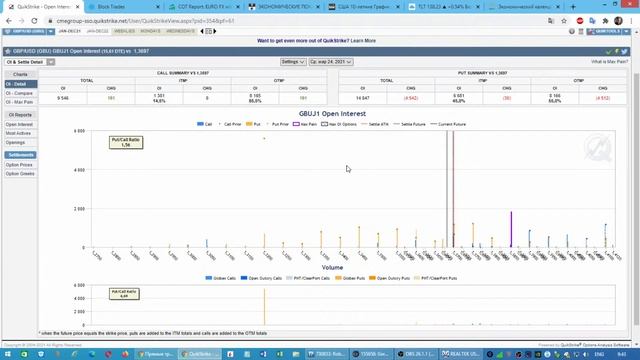Open the OBS taskbar window
640x360 pixels.
pos(417,354)
